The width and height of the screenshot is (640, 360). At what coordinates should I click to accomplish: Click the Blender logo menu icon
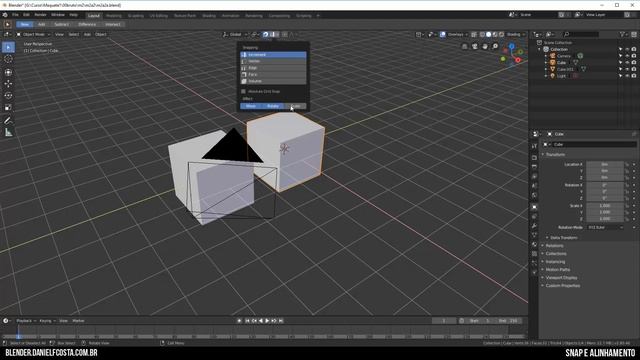pos(5,15)
